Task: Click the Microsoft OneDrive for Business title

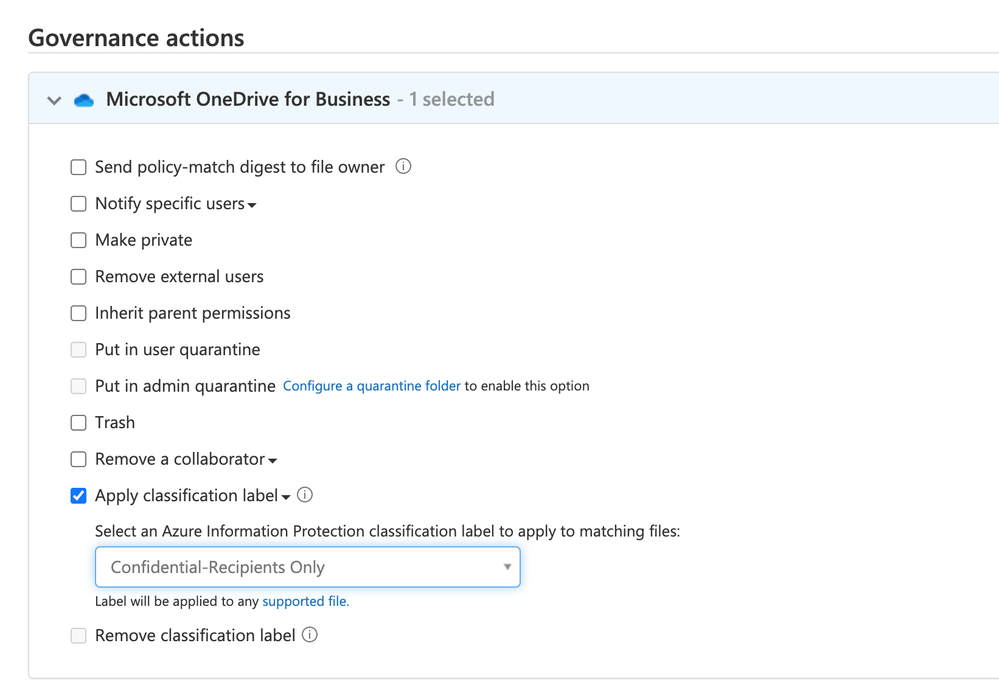Action: (248, 99)
